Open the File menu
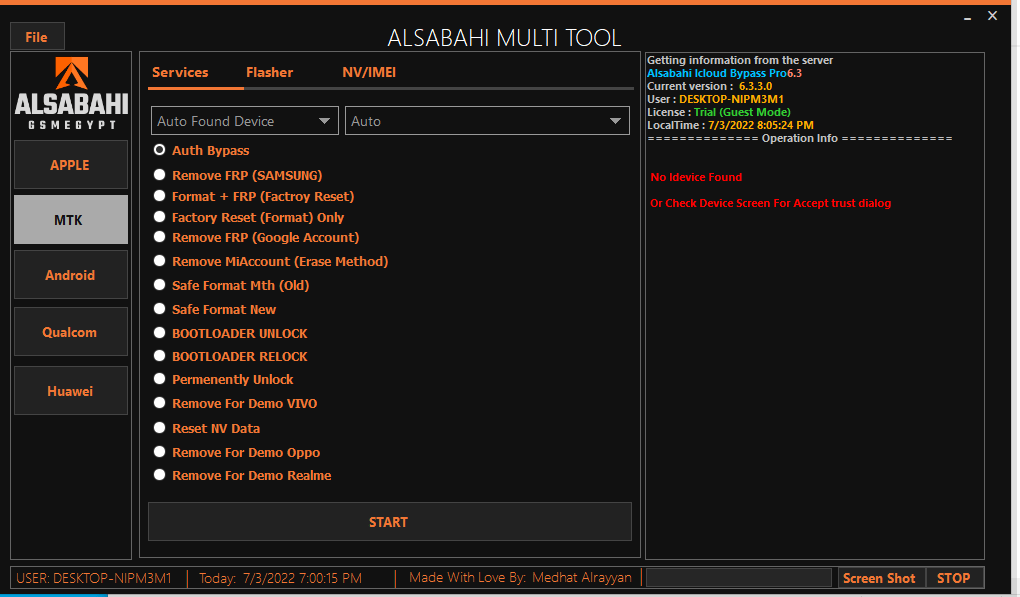Screen dimensions: 1020x597 [x=36, y=36]
